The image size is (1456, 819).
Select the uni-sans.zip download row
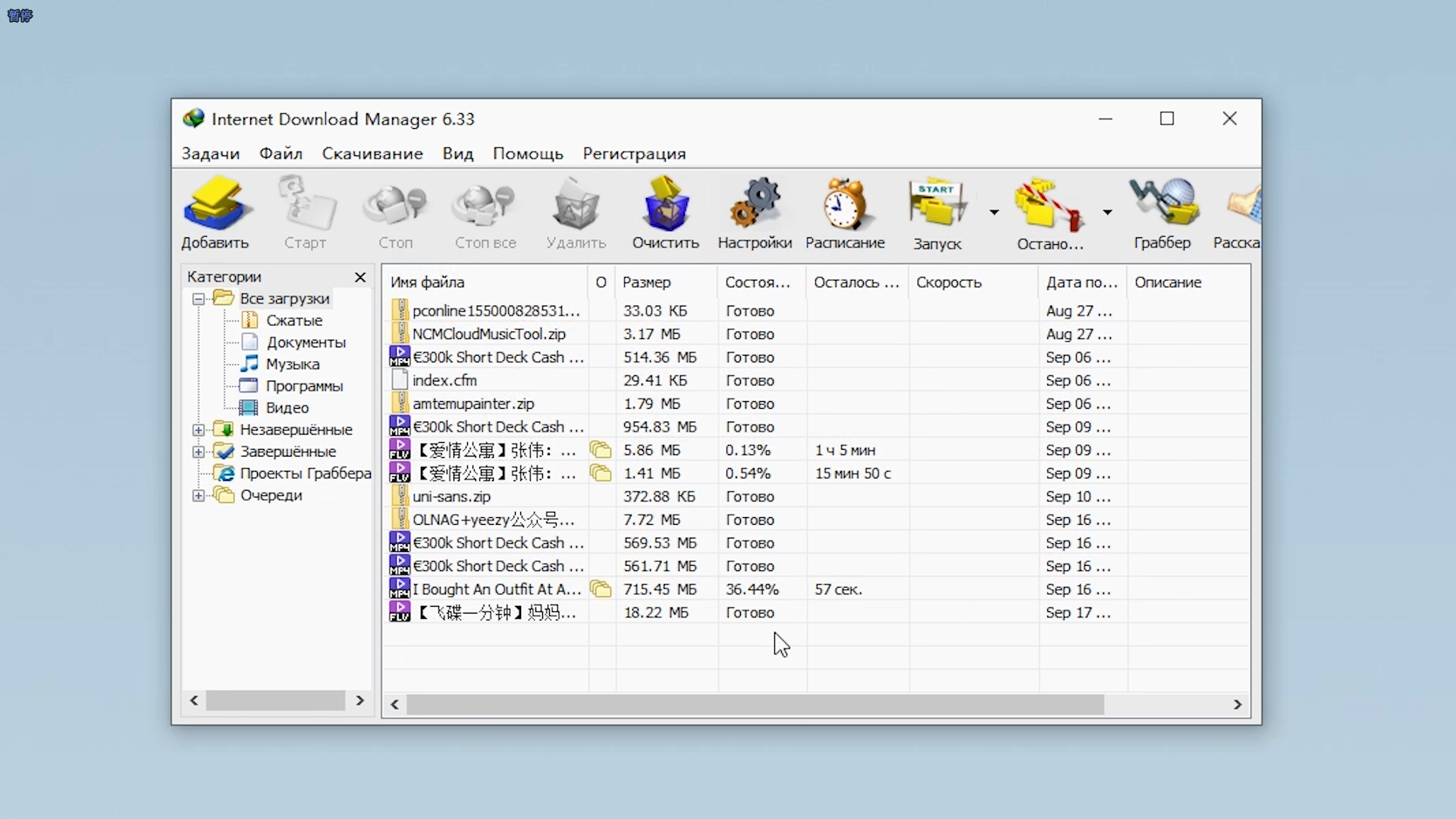tap(451, 497)
